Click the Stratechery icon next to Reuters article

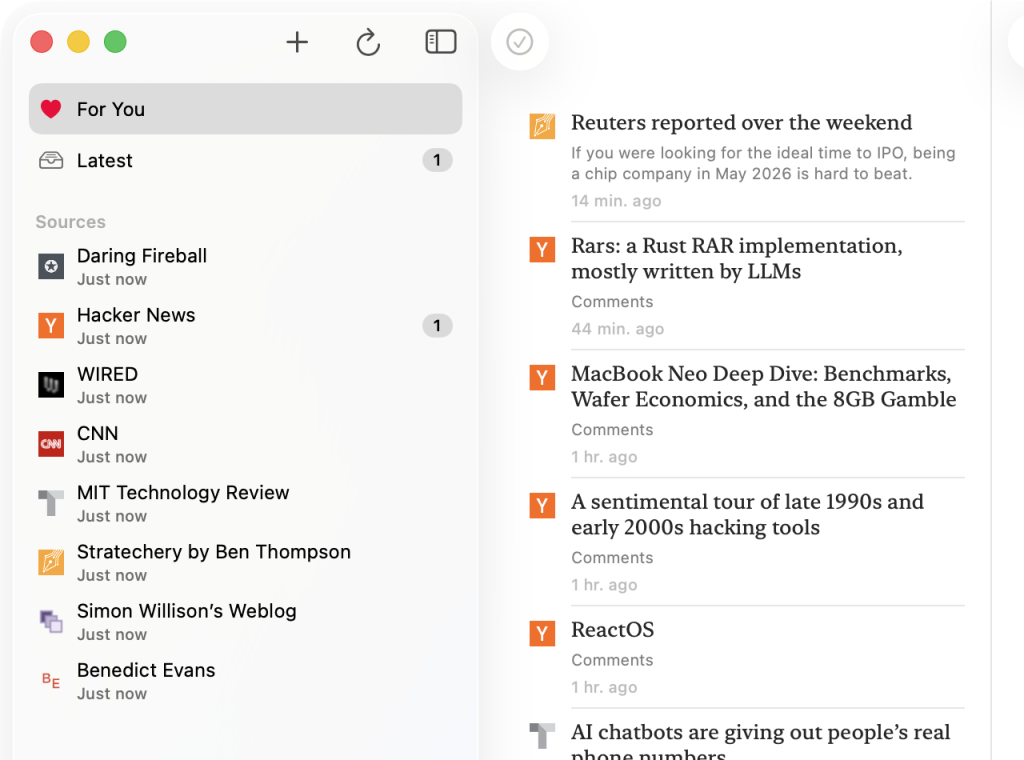(x=542, y=126)
